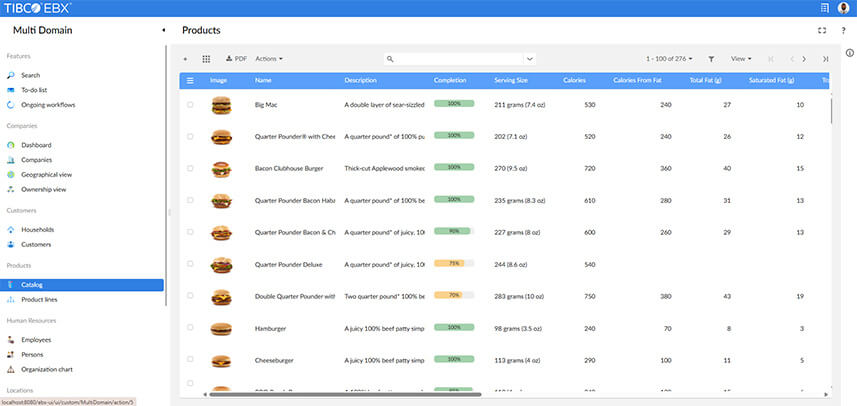Open the help question mark icon
The width and height of the screenshot is (857, 406).
tap(843, 30)
